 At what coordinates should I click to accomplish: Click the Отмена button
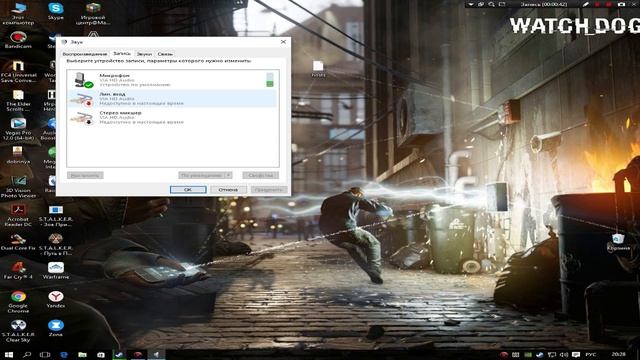[x=228, y=189]
